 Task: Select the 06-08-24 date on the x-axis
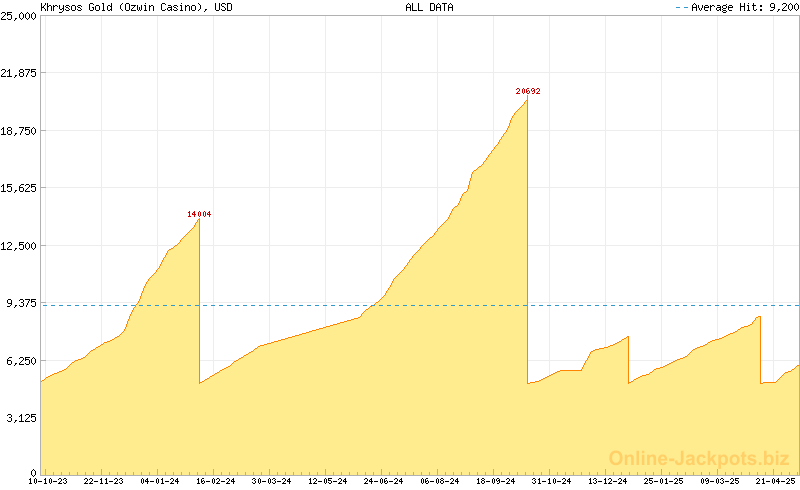click(440, 481)
